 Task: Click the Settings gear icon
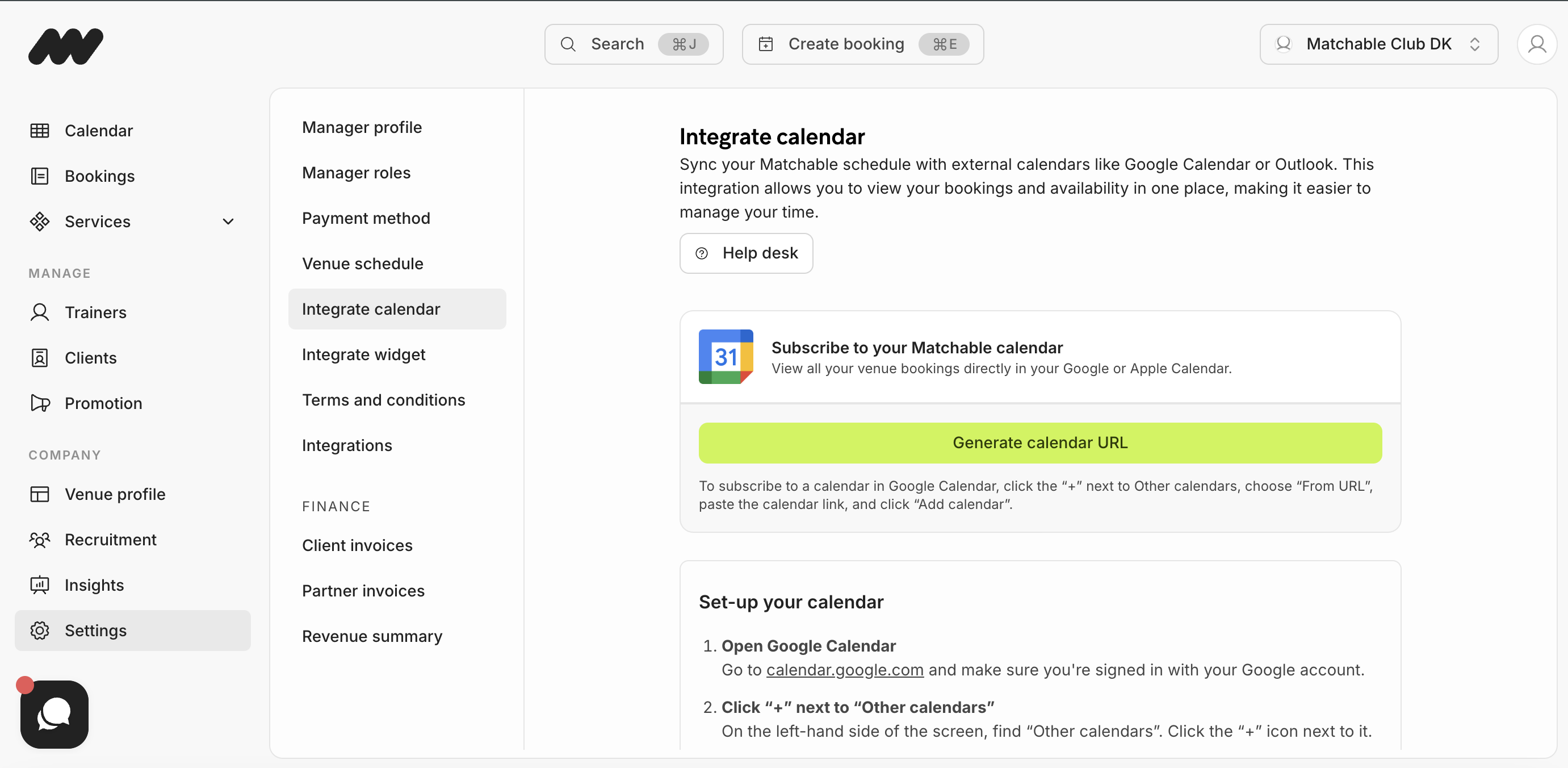coord(40,631)
